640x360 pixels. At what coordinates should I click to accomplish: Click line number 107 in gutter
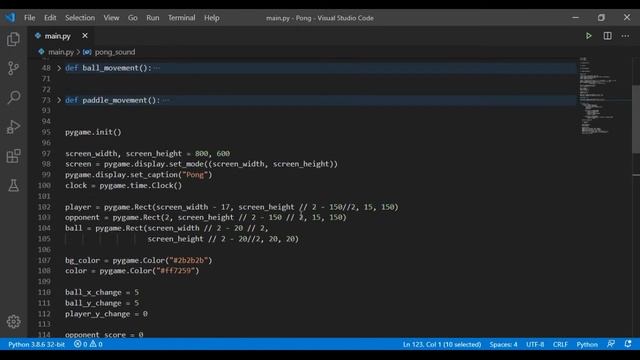(x=44, y=260)
